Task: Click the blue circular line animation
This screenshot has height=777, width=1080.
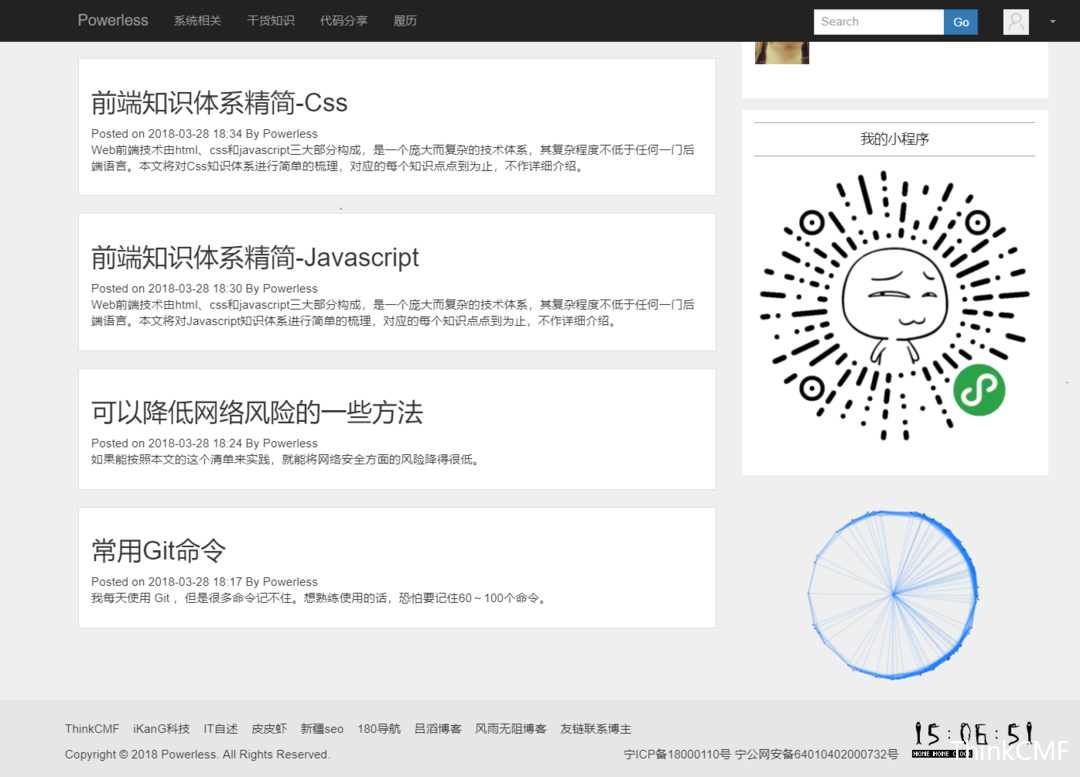Action: click(x=893, y=594)
